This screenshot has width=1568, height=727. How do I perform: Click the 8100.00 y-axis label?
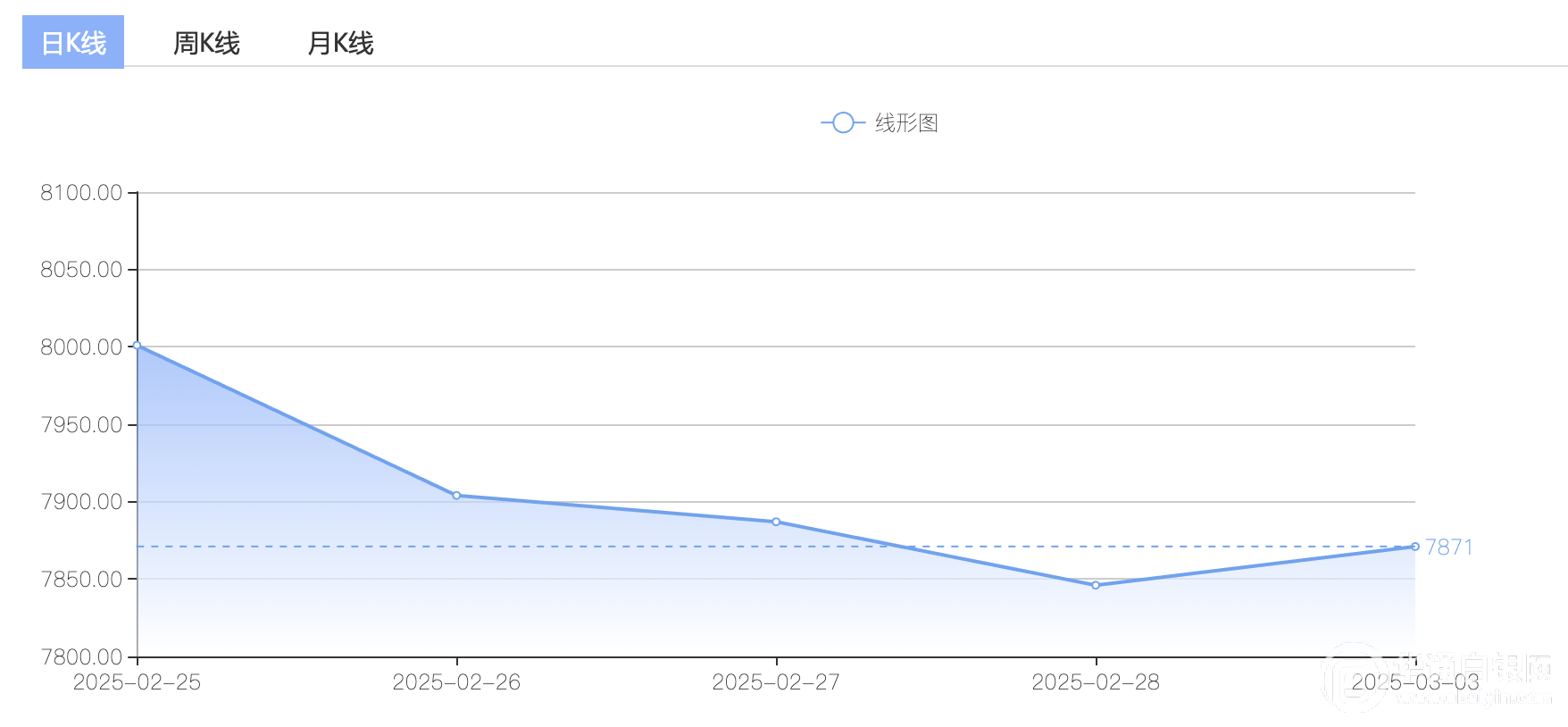81,193
